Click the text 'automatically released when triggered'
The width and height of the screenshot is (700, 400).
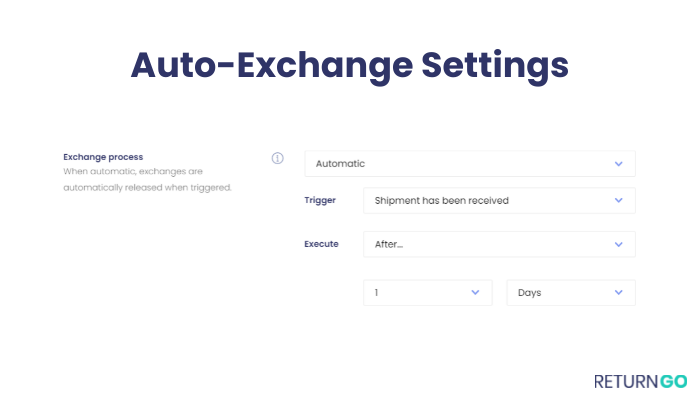147,188
